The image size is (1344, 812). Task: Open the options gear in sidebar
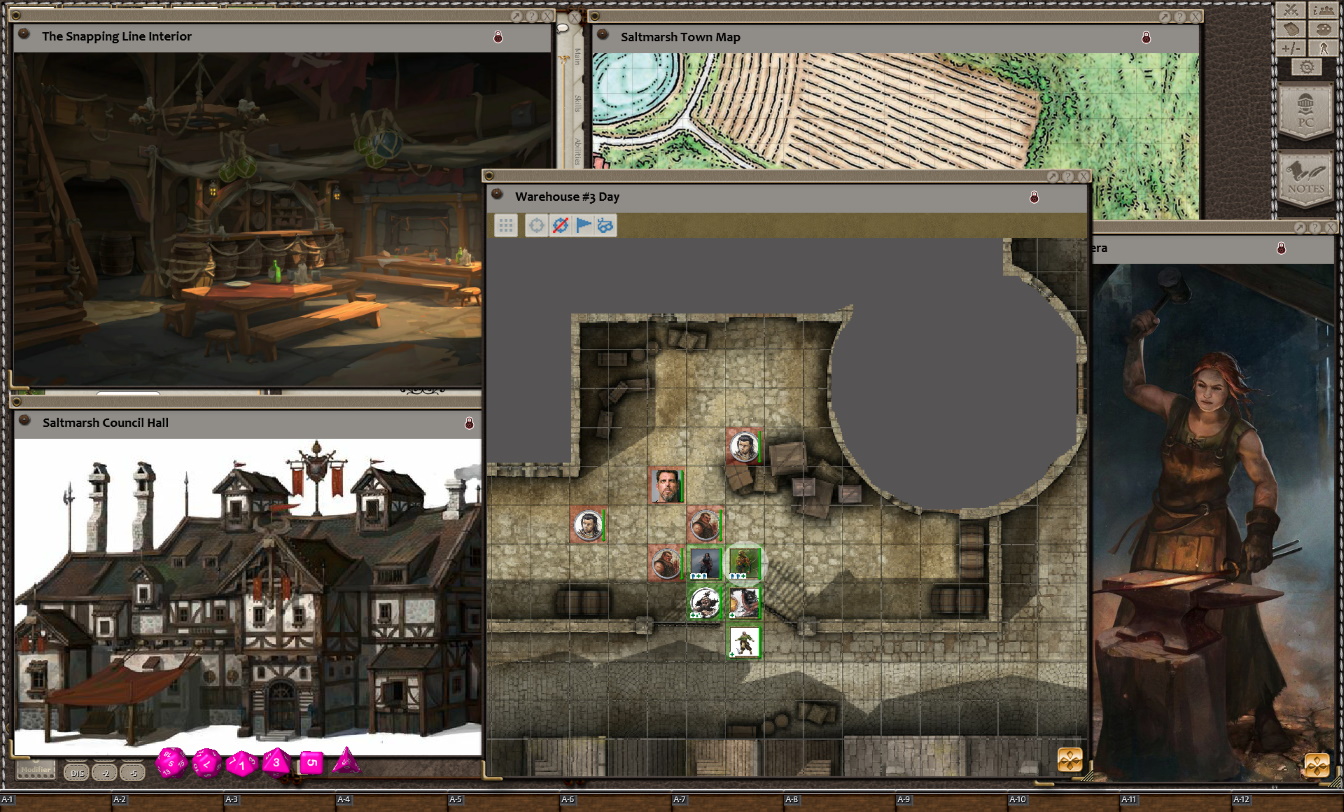[1306, 67]
